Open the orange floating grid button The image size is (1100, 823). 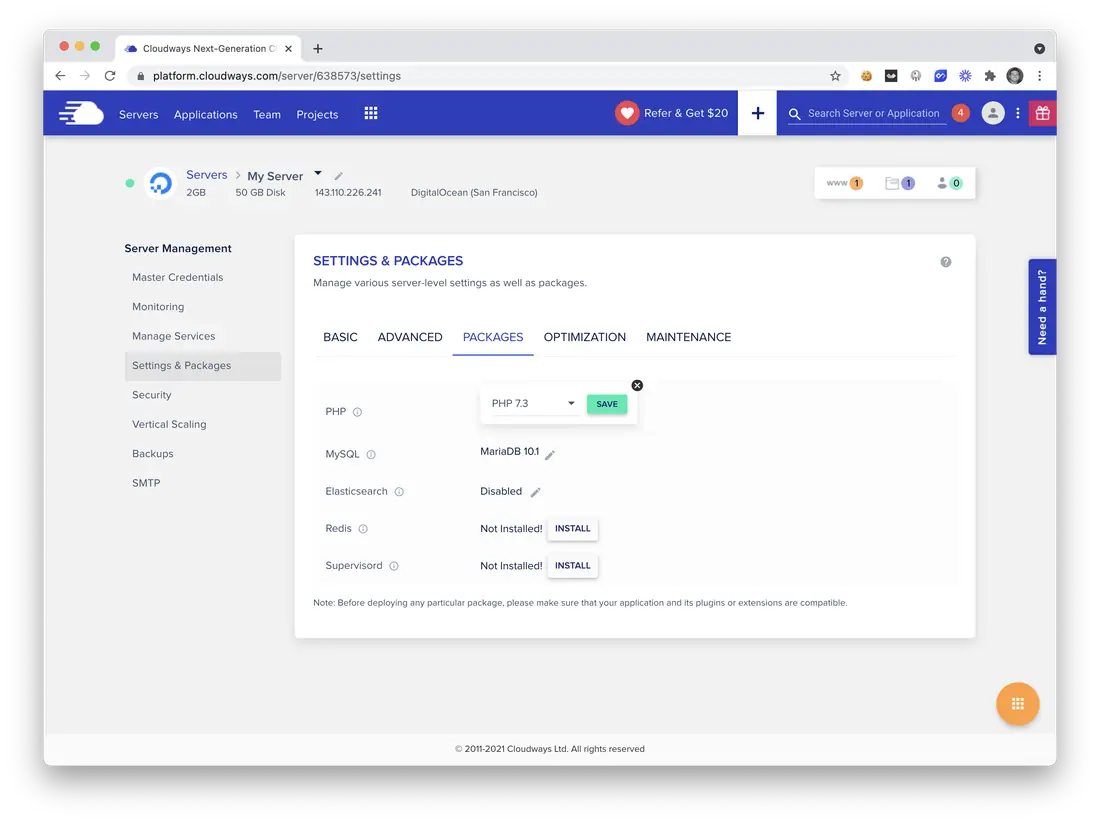click(1017, 704)
